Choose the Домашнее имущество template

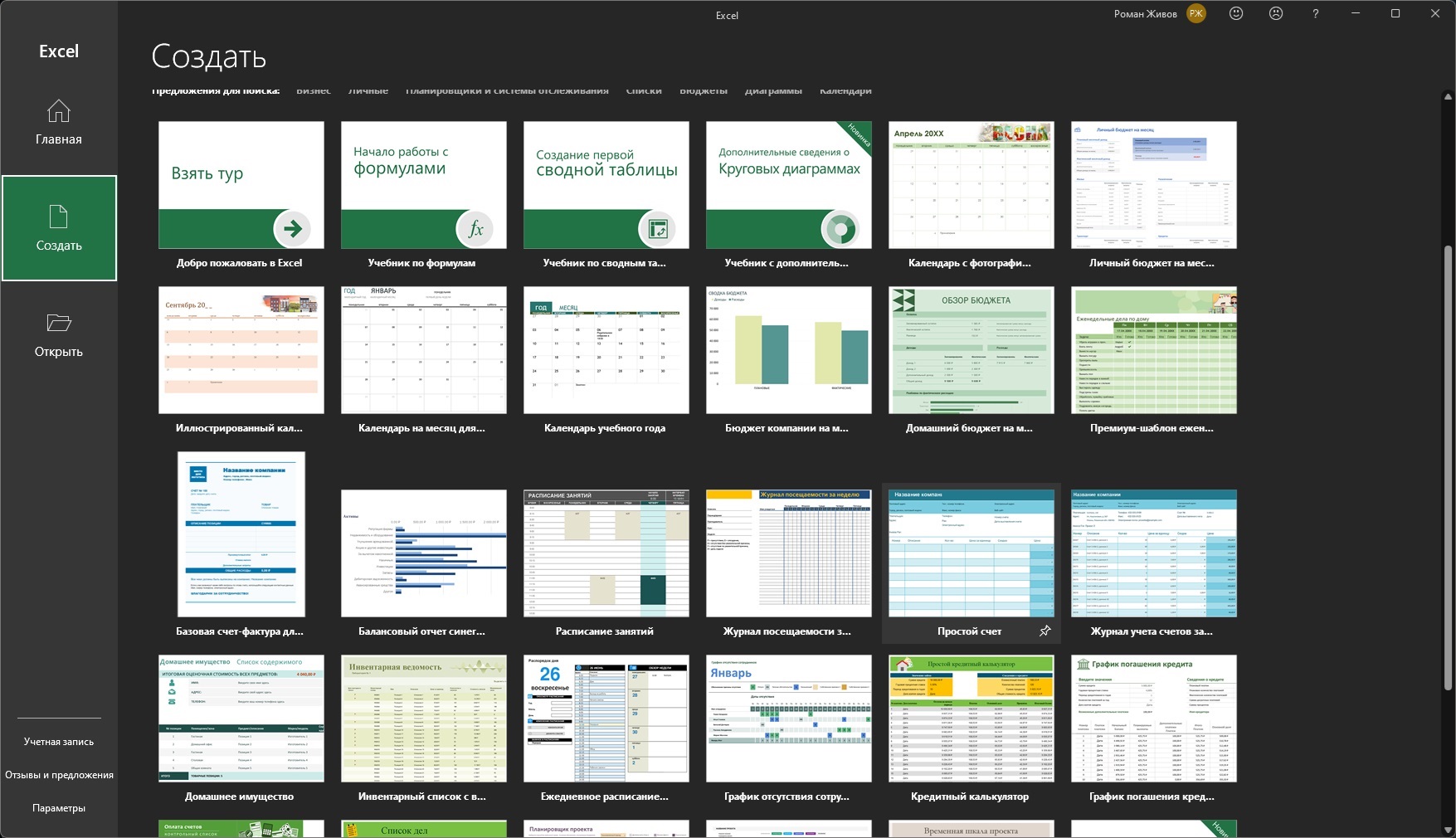(241, 719)
